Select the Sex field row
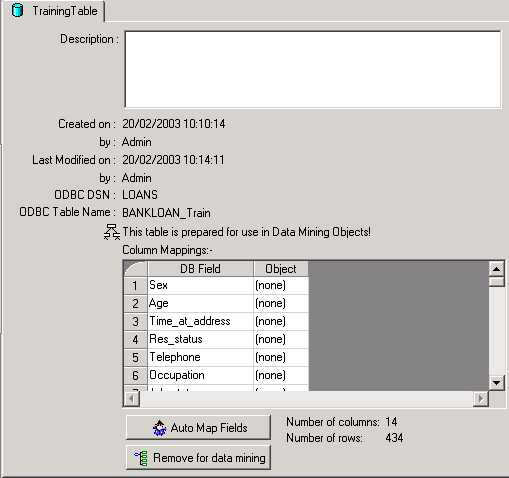Screen dimensions: 509x478 200,285
